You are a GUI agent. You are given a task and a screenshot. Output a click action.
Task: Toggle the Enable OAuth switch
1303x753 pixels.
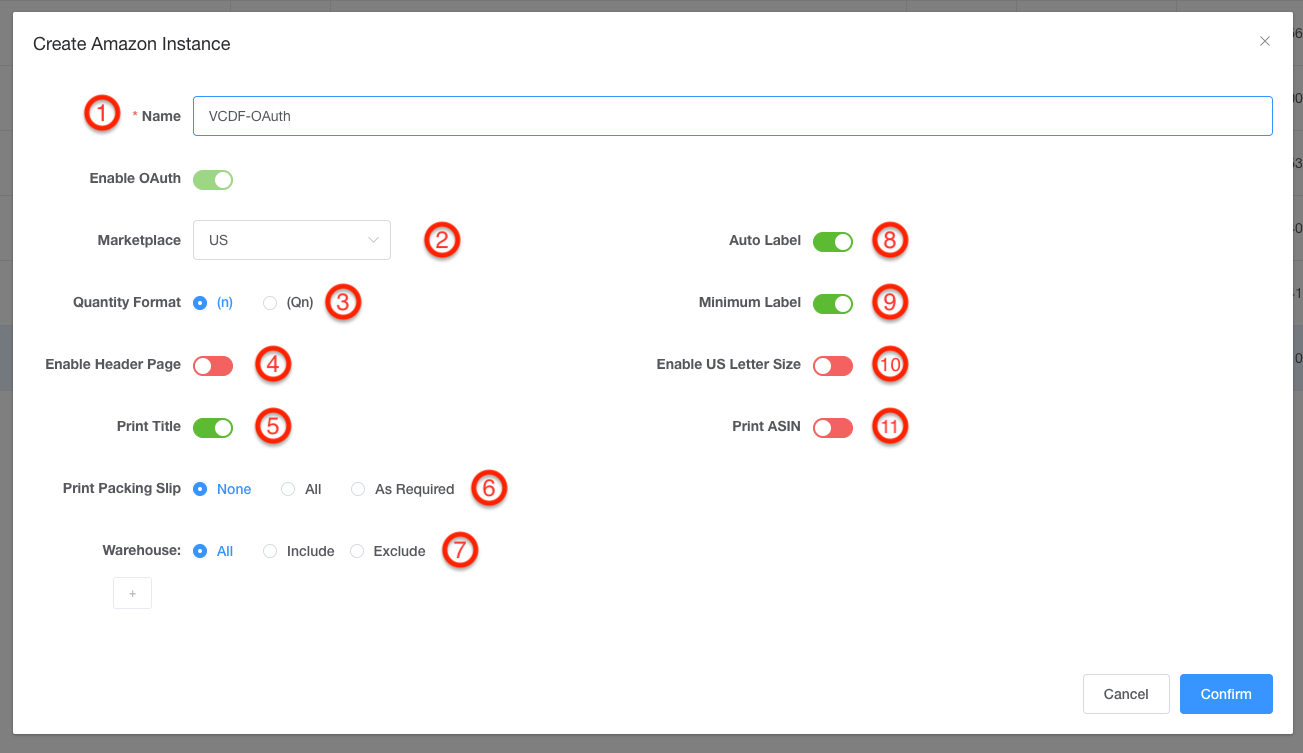tap(213, 180)
